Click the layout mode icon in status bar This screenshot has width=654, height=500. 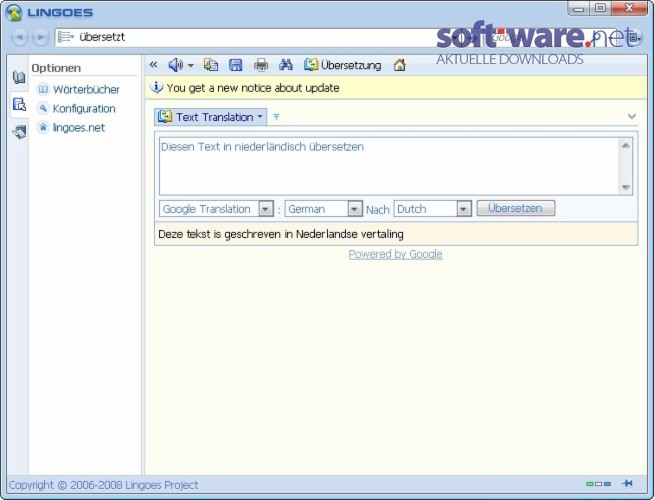point(599,484)
